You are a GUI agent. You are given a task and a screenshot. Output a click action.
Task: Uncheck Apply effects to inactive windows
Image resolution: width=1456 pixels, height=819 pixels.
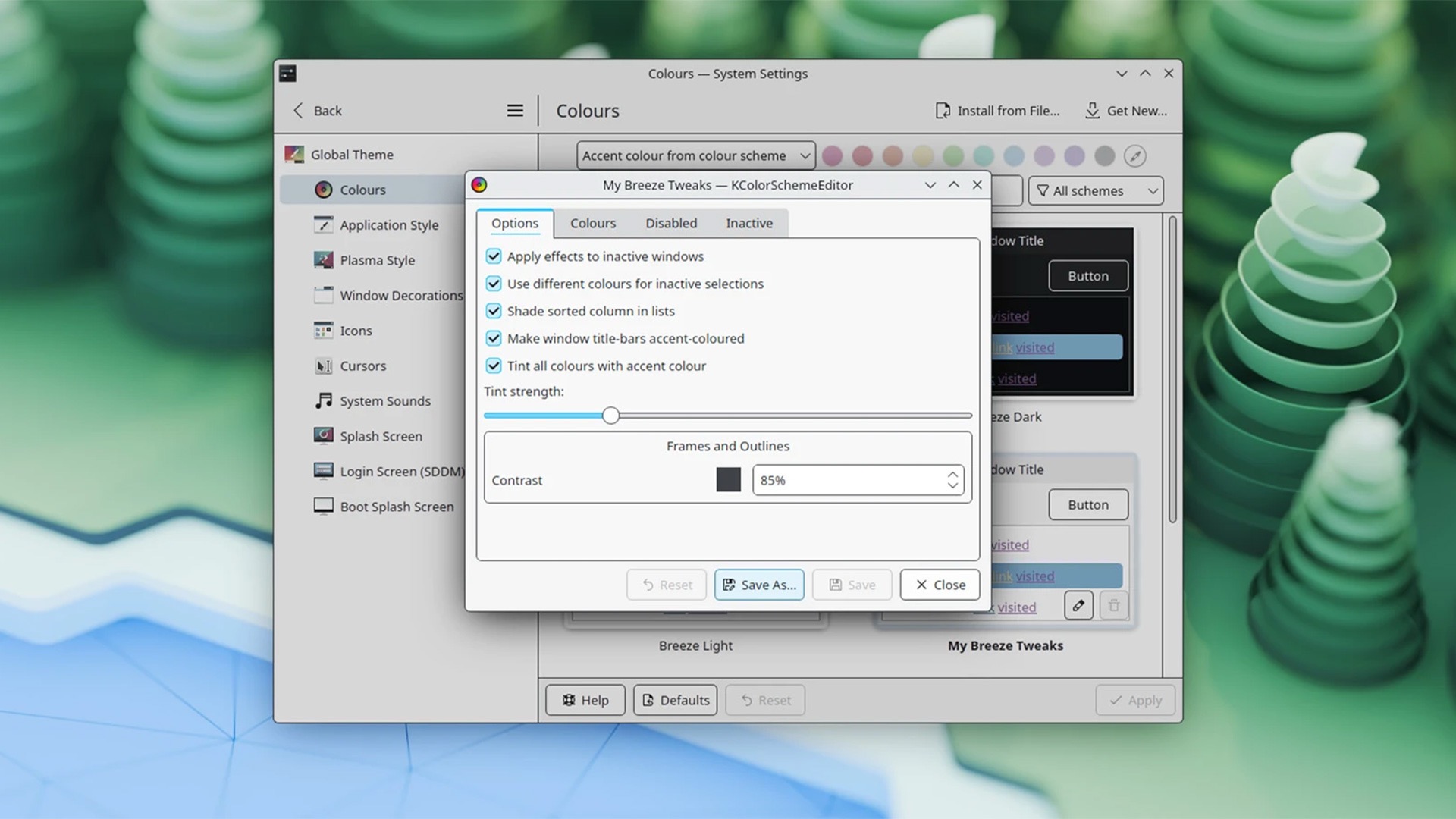point(494,256)
